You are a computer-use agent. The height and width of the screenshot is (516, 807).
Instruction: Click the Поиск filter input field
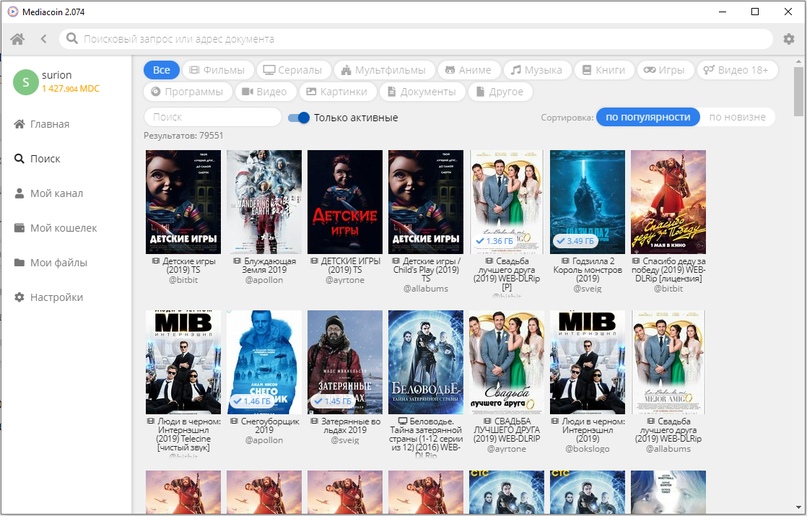point(212,117)
